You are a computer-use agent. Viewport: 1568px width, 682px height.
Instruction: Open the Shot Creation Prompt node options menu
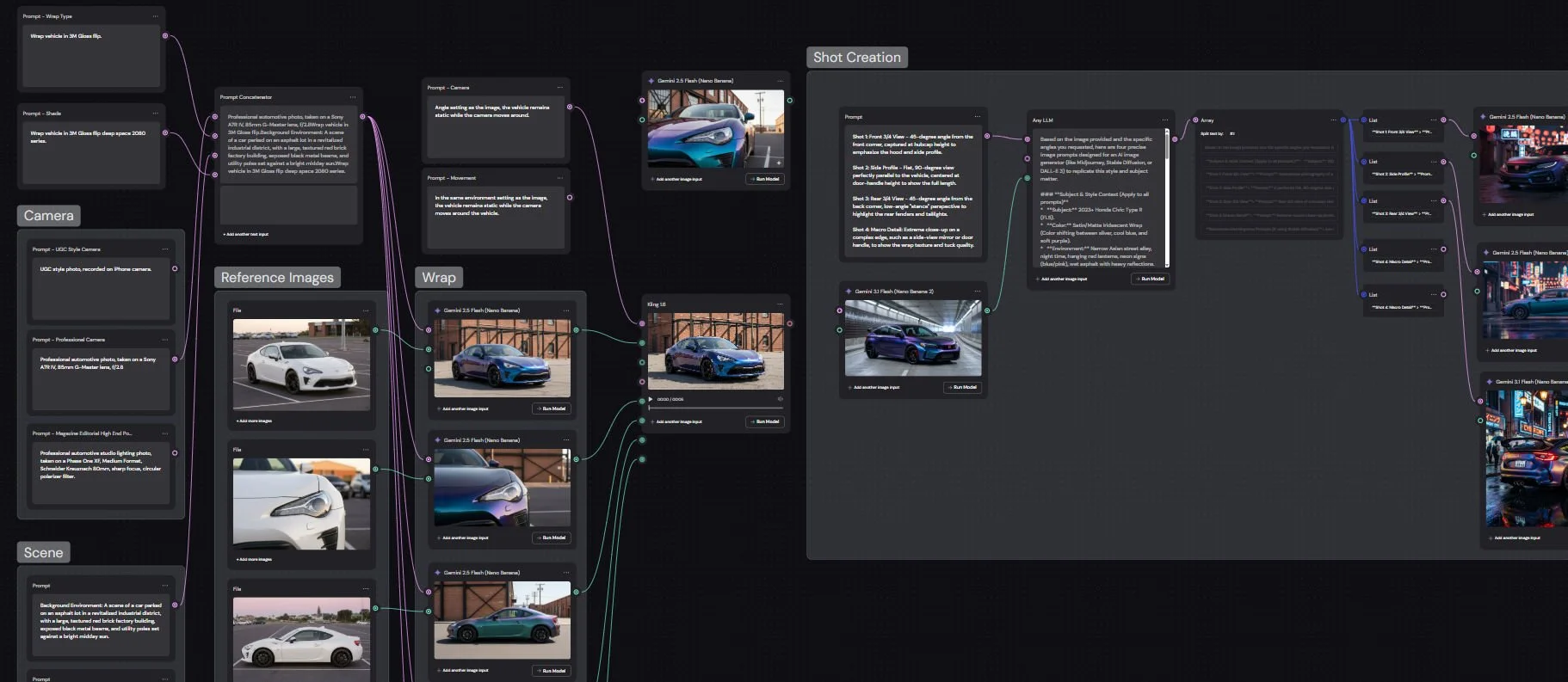tap(977, 117)
